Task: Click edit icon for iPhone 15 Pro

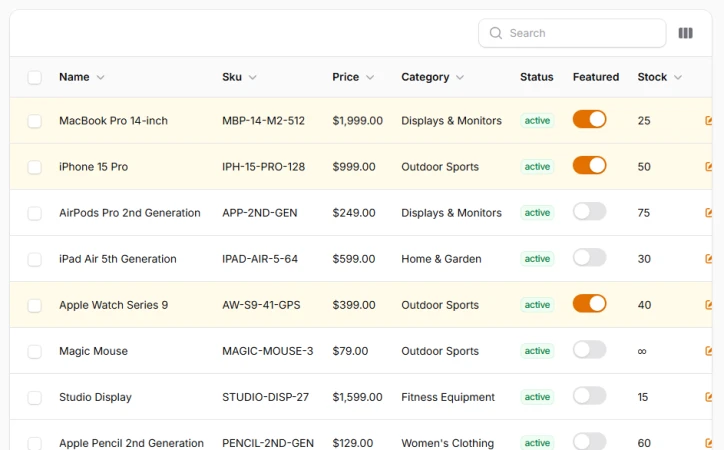Action: (708, 167)
